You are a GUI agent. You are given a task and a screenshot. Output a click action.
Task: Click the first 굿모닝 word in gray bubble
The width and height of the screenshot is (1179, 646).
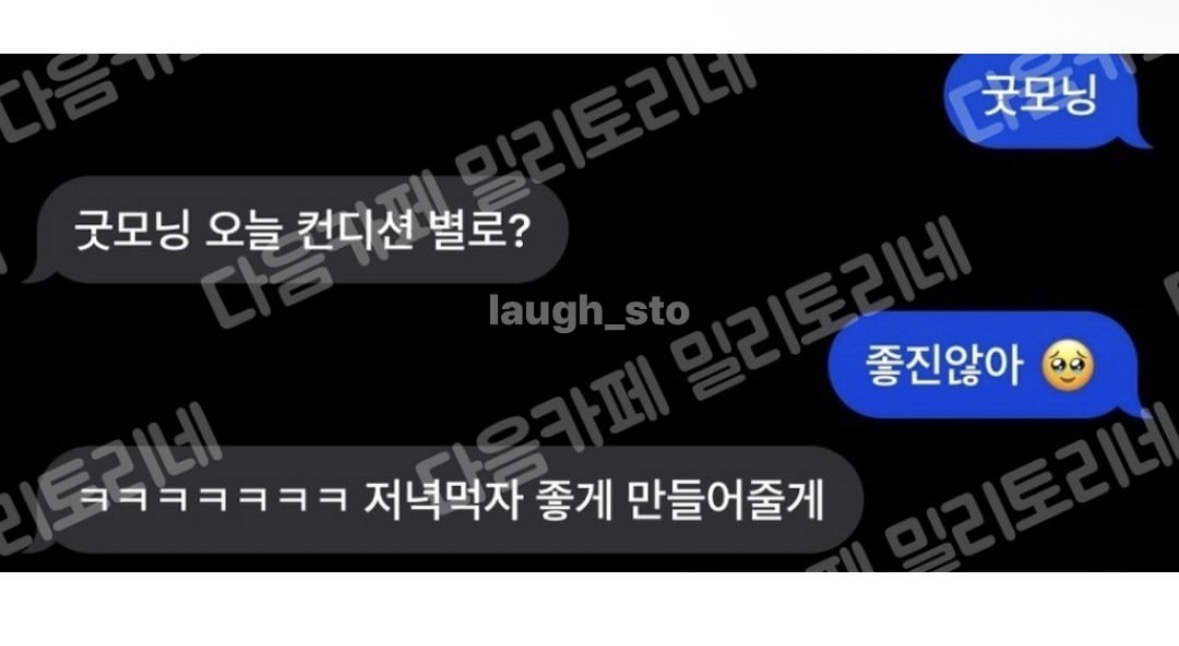click(x=132, y=230)
